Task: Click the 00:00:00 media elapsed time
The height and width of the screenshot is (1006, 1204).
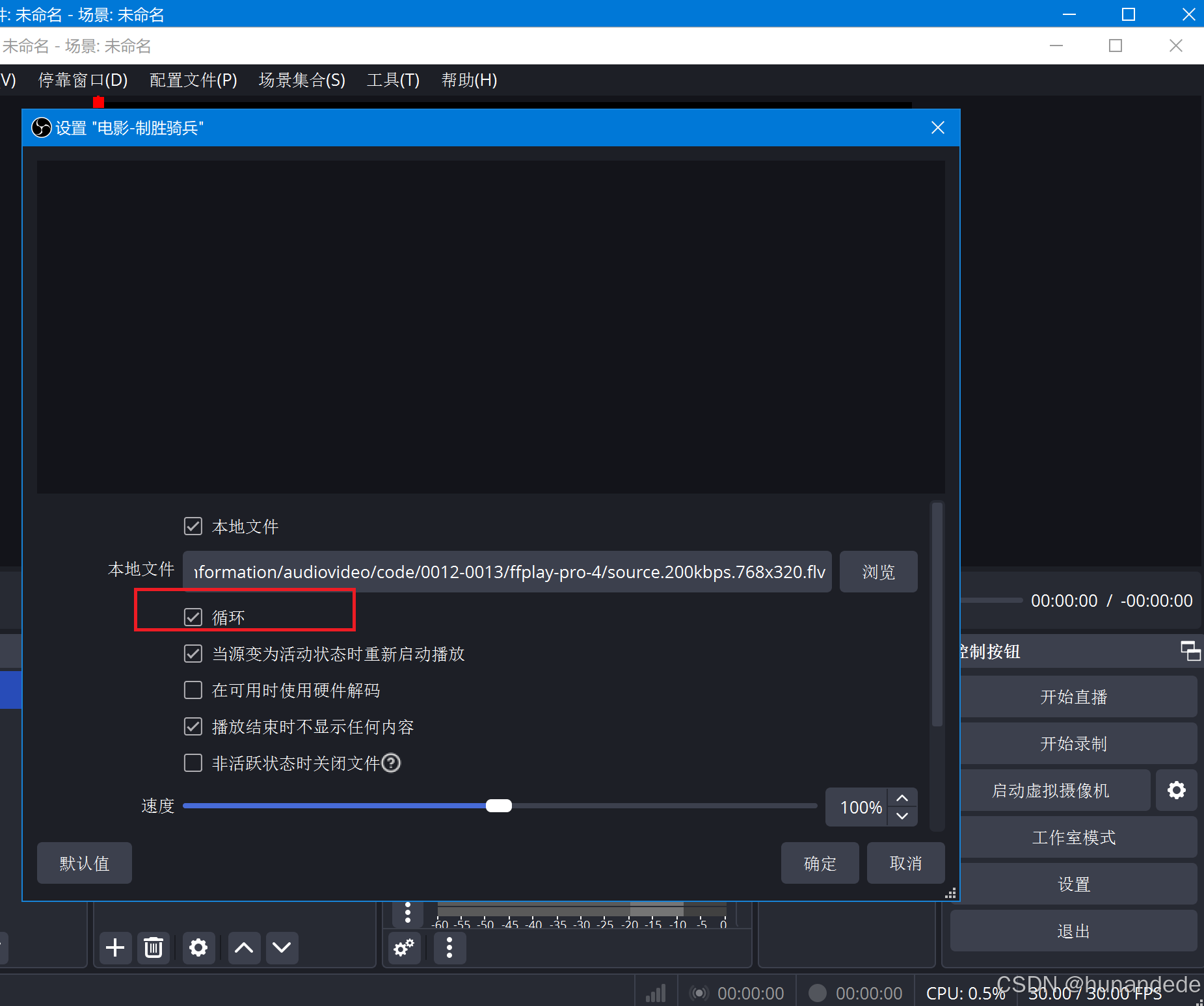Action: tap(1064, 600)
